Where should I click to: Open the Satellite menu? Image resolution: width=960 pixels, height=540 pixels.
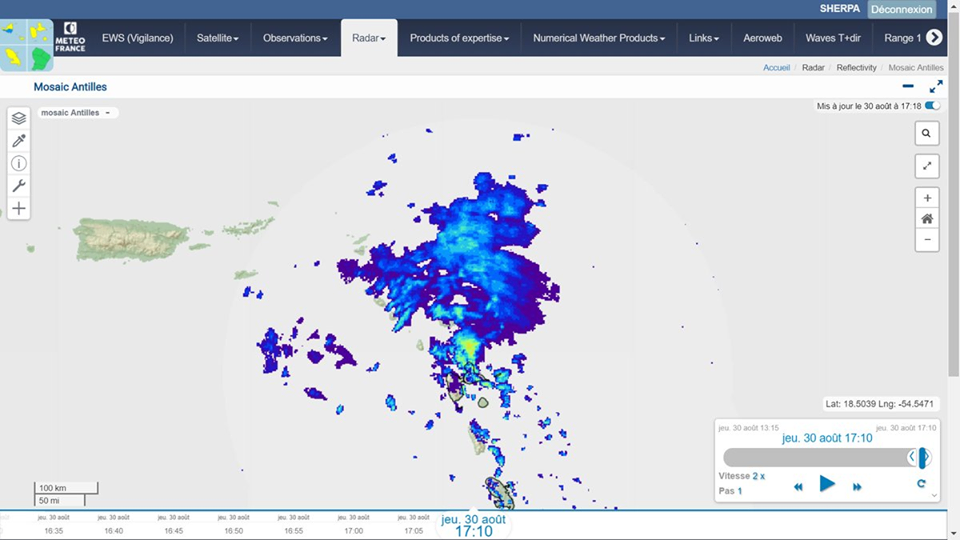(x=217, y=38)
